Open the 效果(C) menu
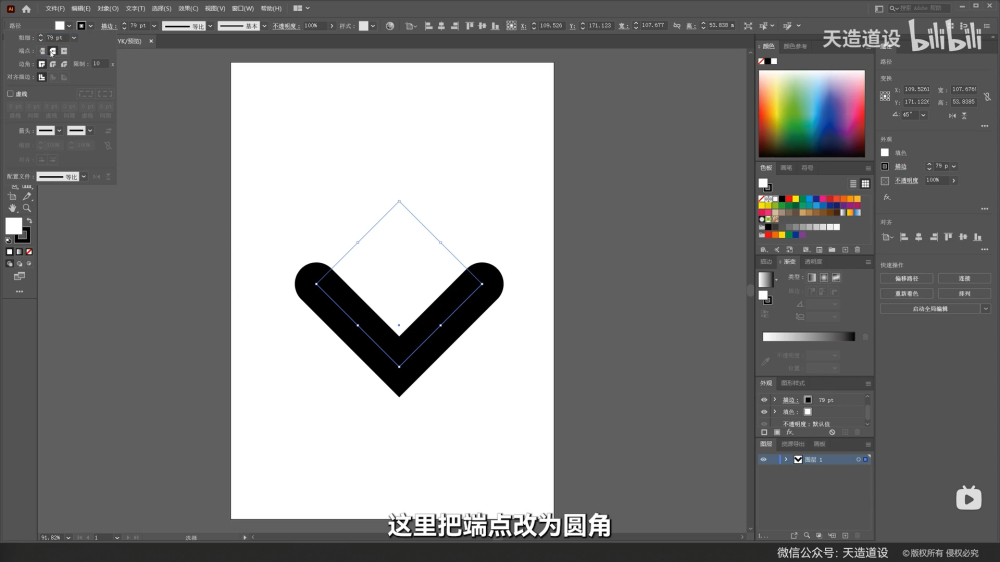The height and width of the screenshot is (562, 1000). click(x=188, y=9)
